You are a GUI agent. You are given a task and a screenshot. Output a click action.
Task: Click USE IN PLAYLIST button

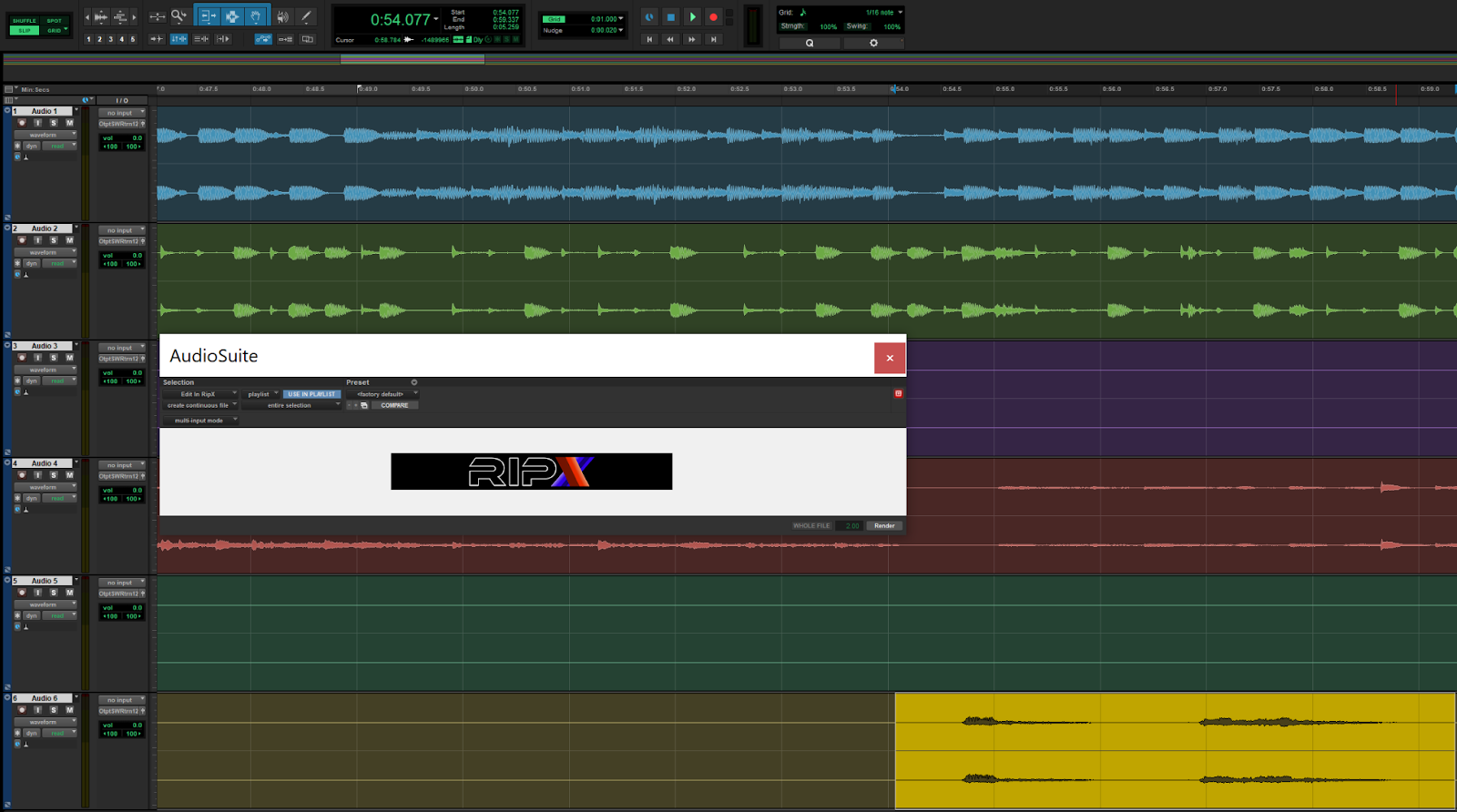coord(311,394)
